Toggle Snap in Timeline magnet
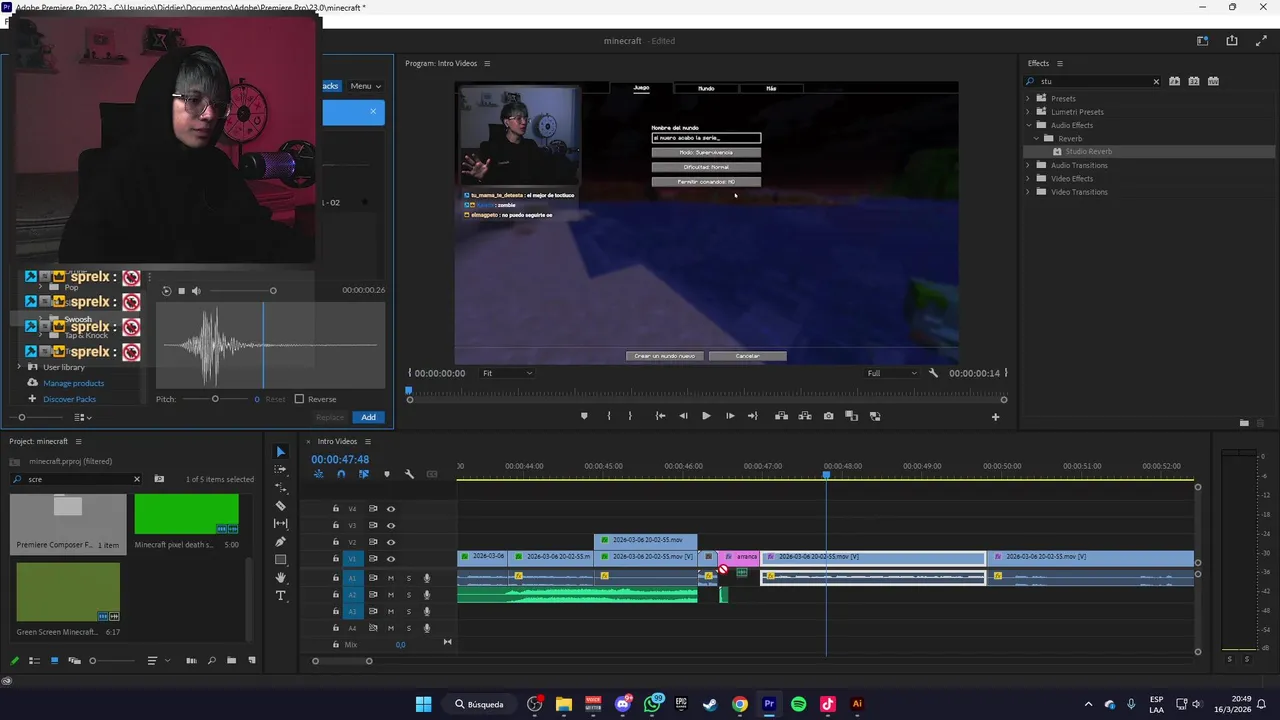This screenshot has width=1280, height=720. point(341,474)
